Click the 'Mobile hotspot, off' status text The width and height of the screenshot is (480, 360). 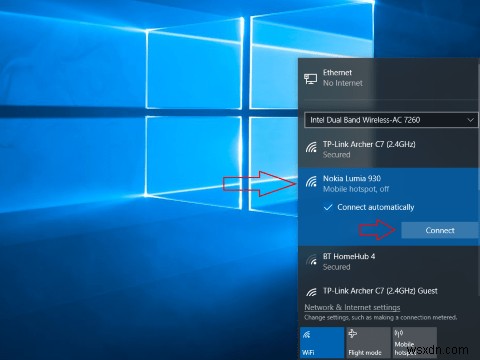(x=356, y=189)
